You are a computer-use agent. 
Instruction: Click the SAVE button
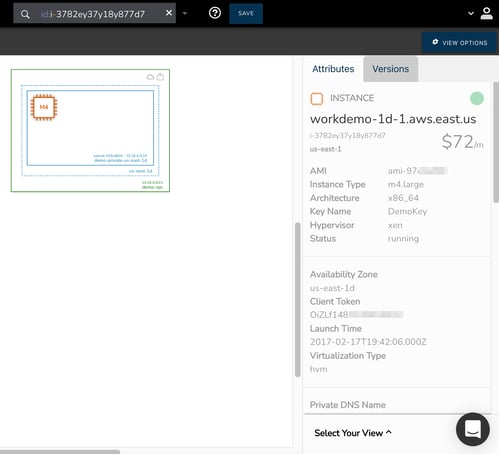[x=246, y=13]
